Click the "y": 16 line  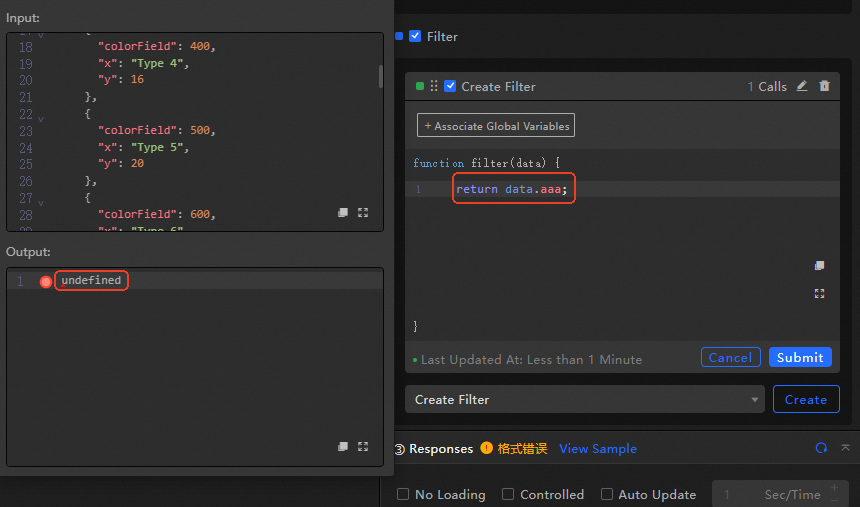click(x=121, y=80)
